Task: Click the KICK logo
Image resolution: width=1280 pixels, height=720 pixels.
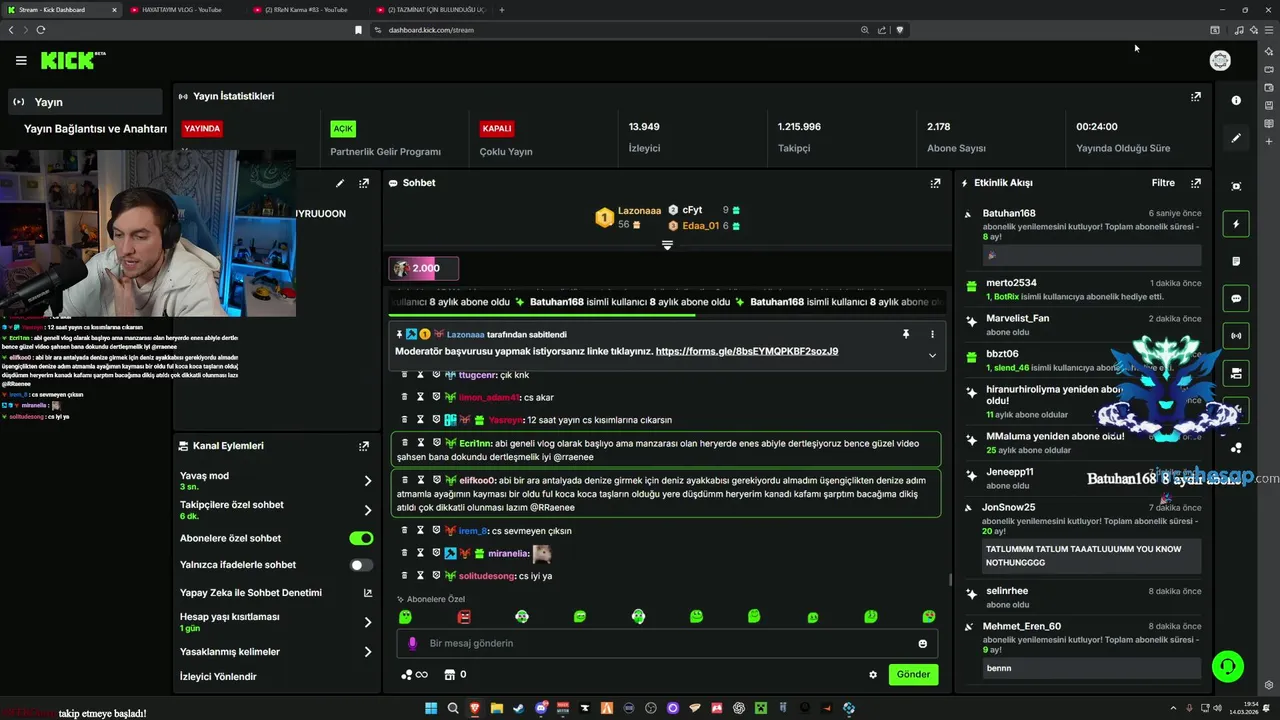Action: point(72,61)
